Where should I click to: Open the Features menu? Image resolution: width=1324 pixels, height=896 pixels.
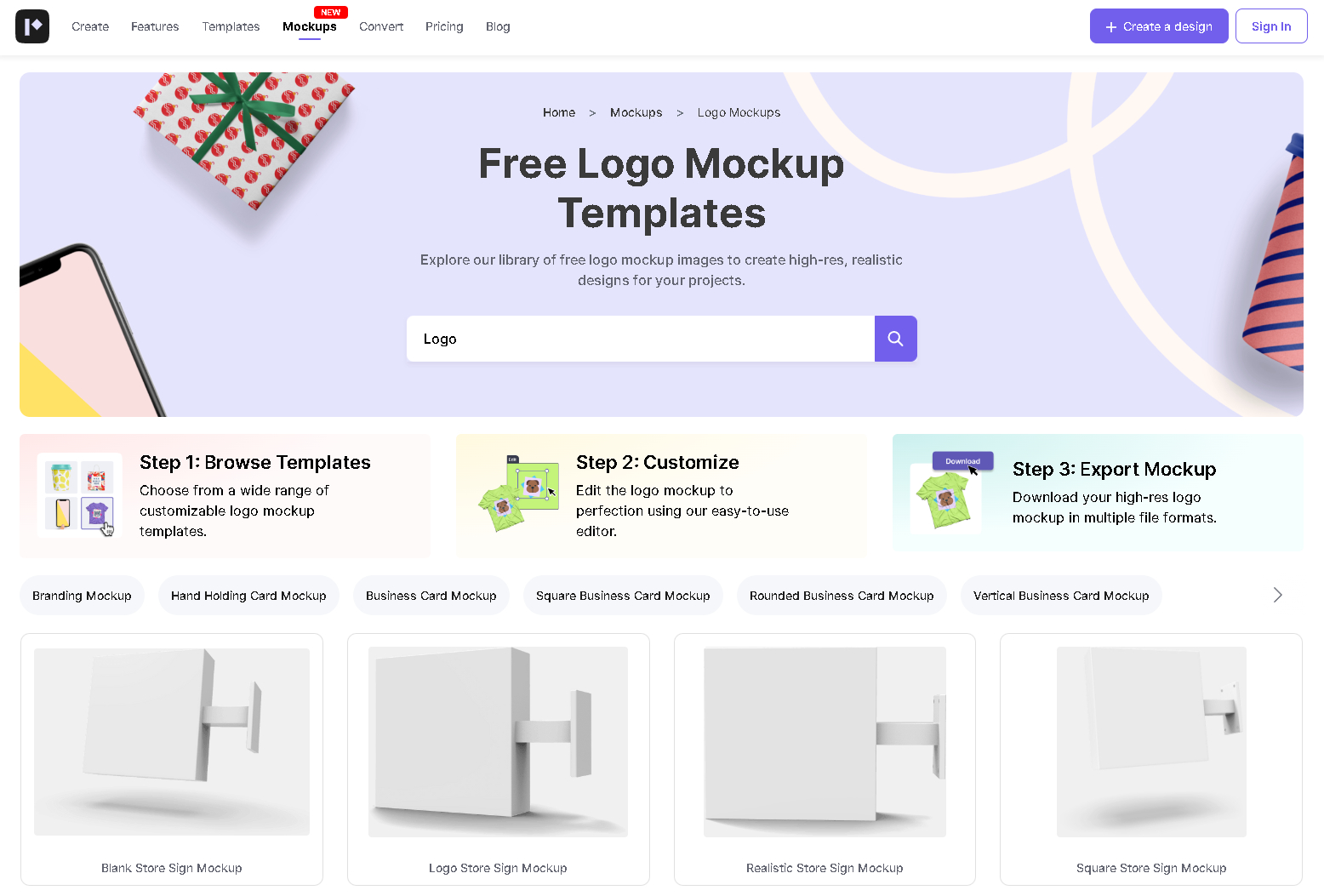(x=155, y=26)
